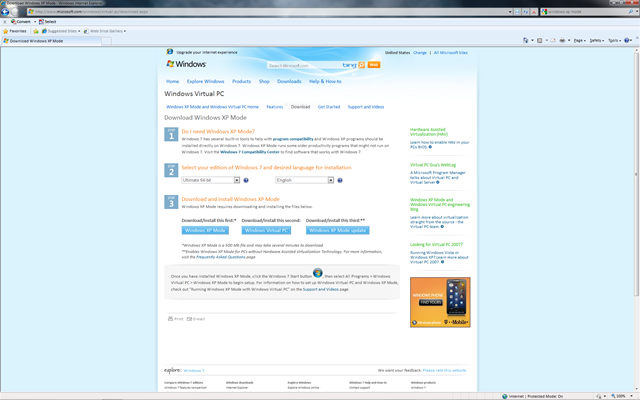Open the Downloads nav item
This screenshot has width=640, height=400.
click(289, 81)
